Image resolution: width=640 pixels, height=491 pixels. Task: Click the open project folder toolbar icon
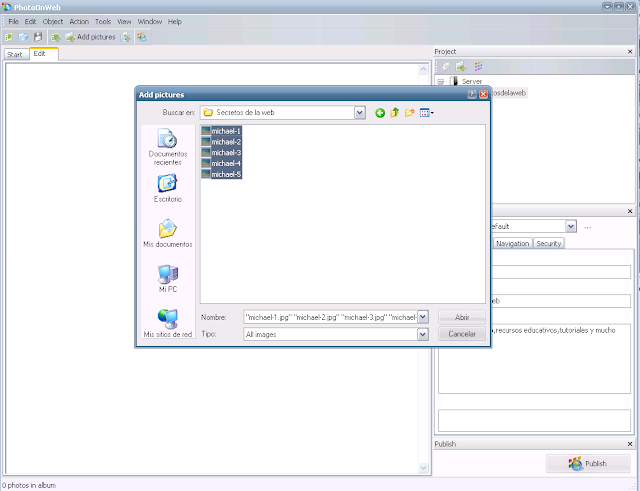click(23, 37)
